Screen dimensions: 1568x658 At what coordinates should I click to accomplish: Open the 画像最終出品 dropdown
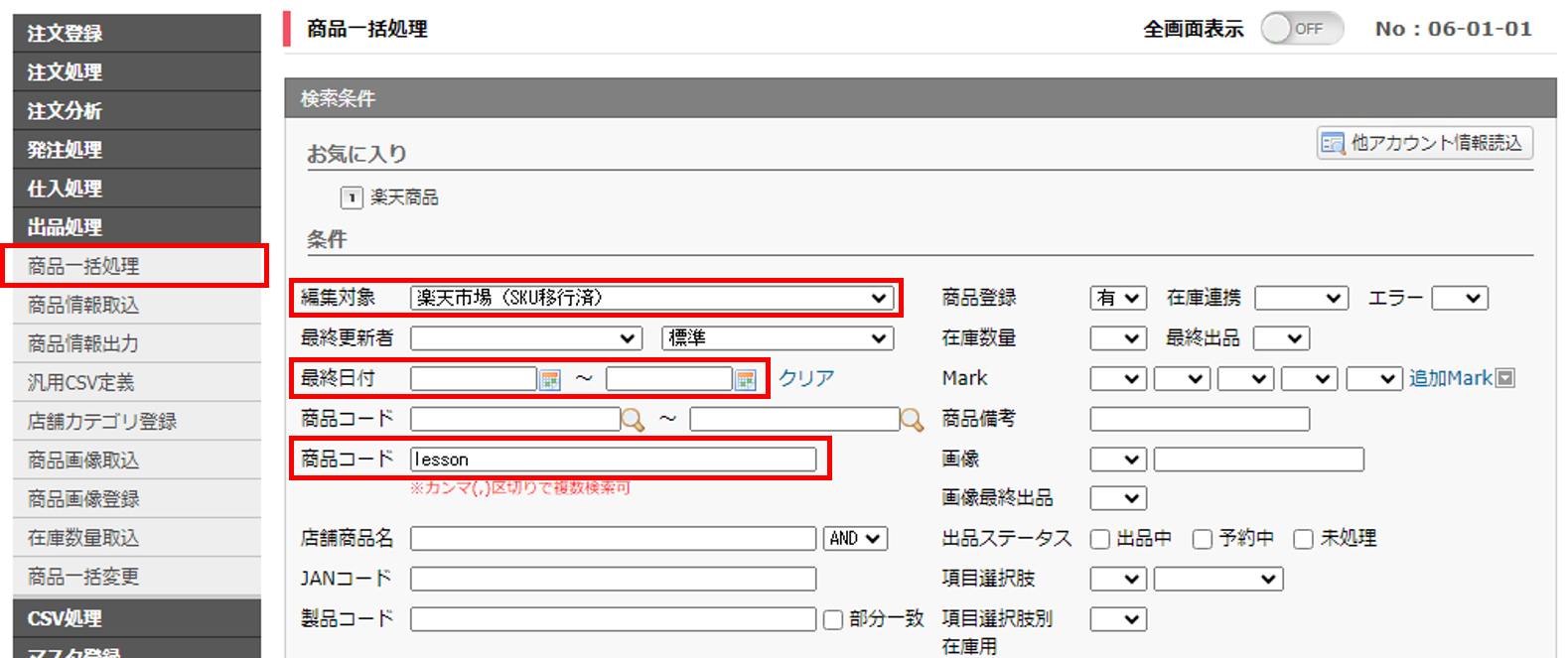1118,498
